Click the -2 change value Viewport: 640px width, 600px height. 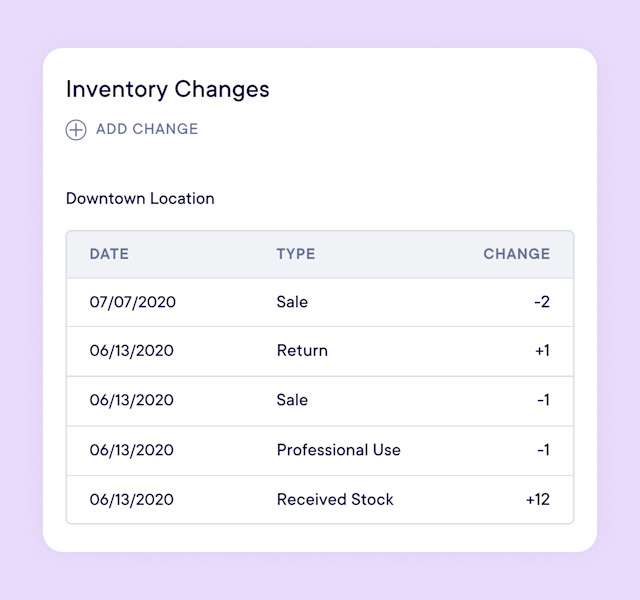pyautogui.click(x=542, y=302)
